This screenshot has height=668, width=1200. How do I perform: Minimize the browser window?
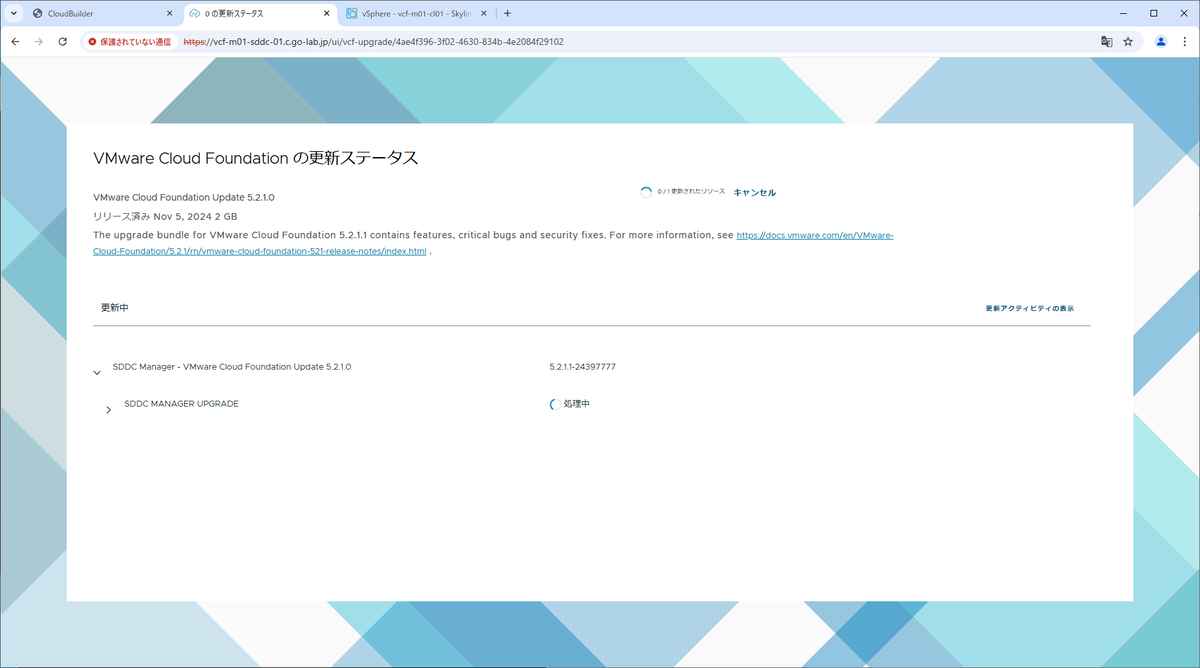[x=1122, y=13]
